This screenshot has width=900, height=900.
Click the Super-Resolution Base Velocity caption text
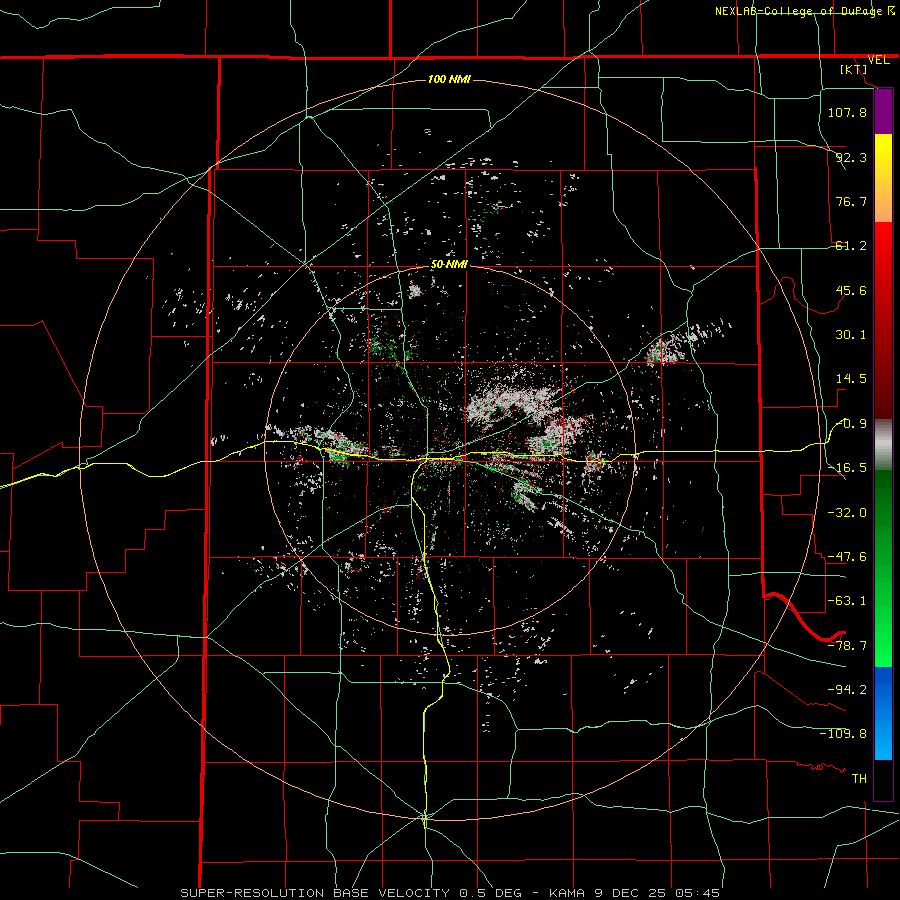[x=450, y=893]
